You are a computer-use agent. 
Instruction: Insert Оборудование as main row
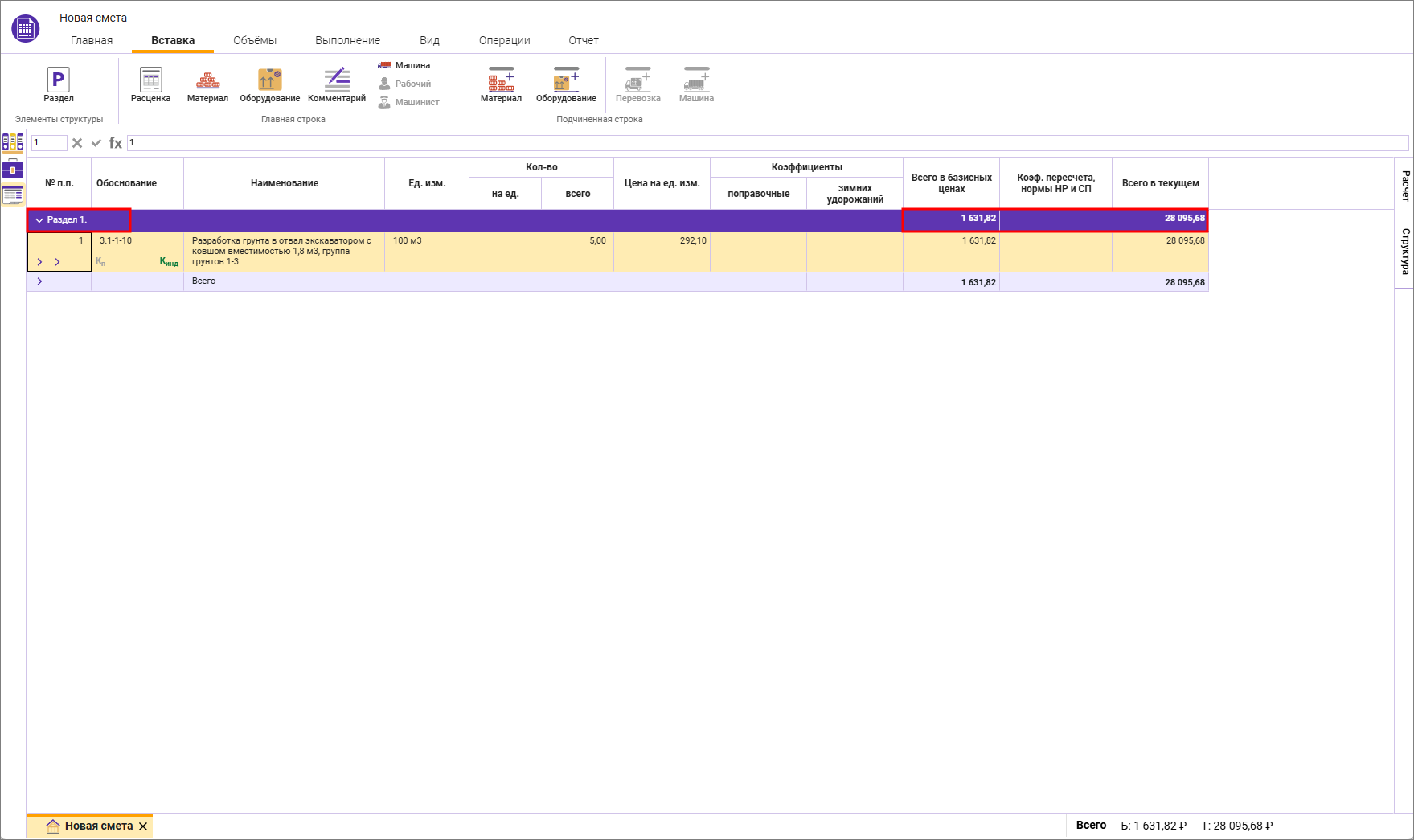[269, 84]
